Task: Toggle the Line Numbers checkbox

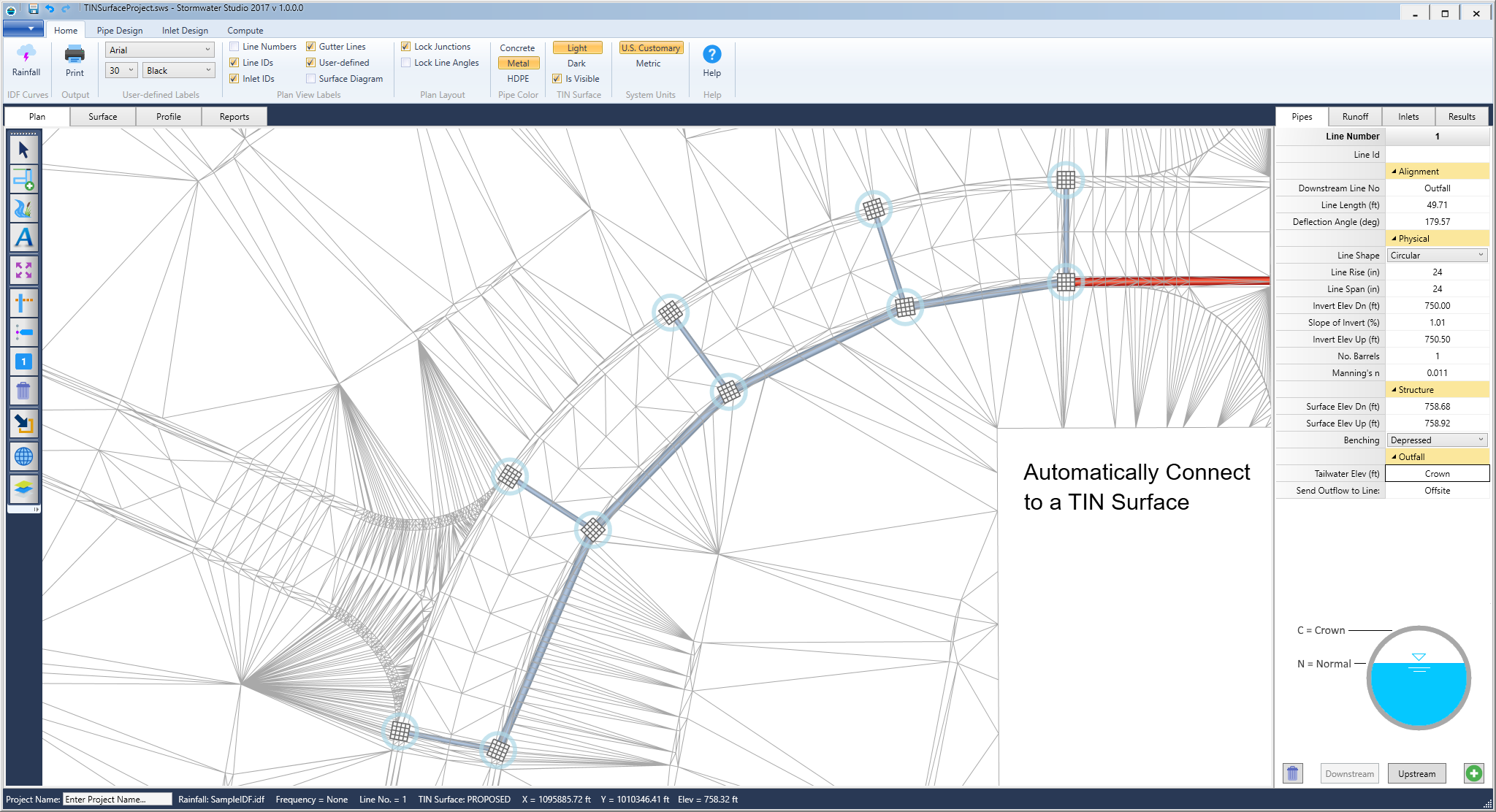Action: coord(234,47)
